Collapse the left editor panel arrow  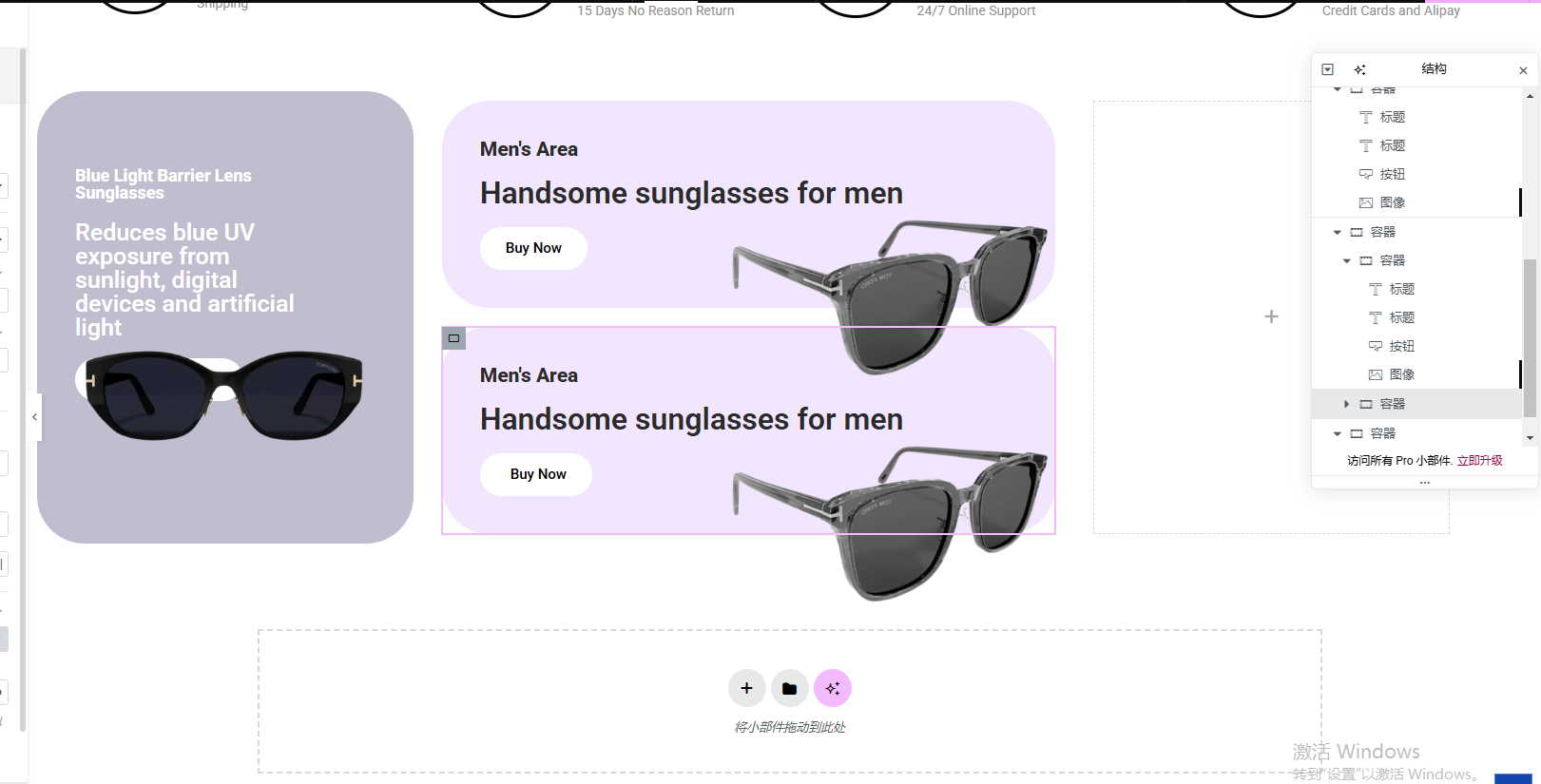[x=35, y=417]
